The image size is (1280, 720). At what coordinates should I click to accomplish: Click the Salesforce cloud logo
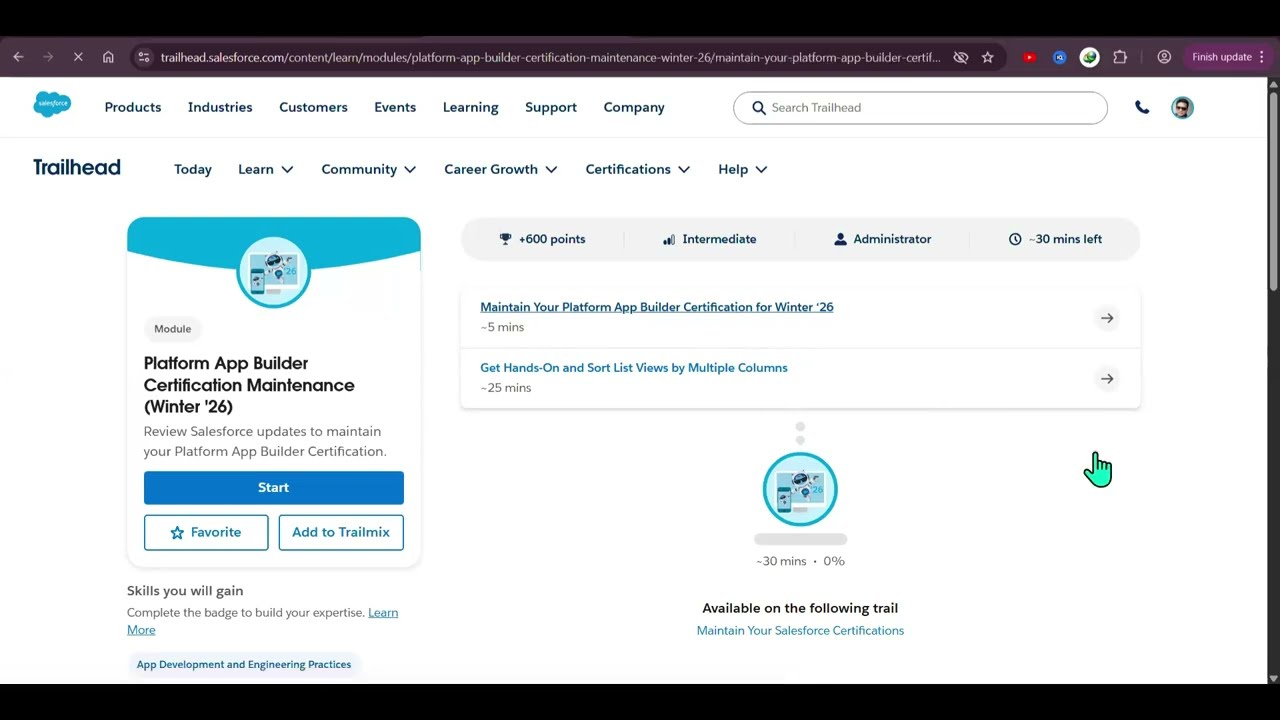[52, 104]
